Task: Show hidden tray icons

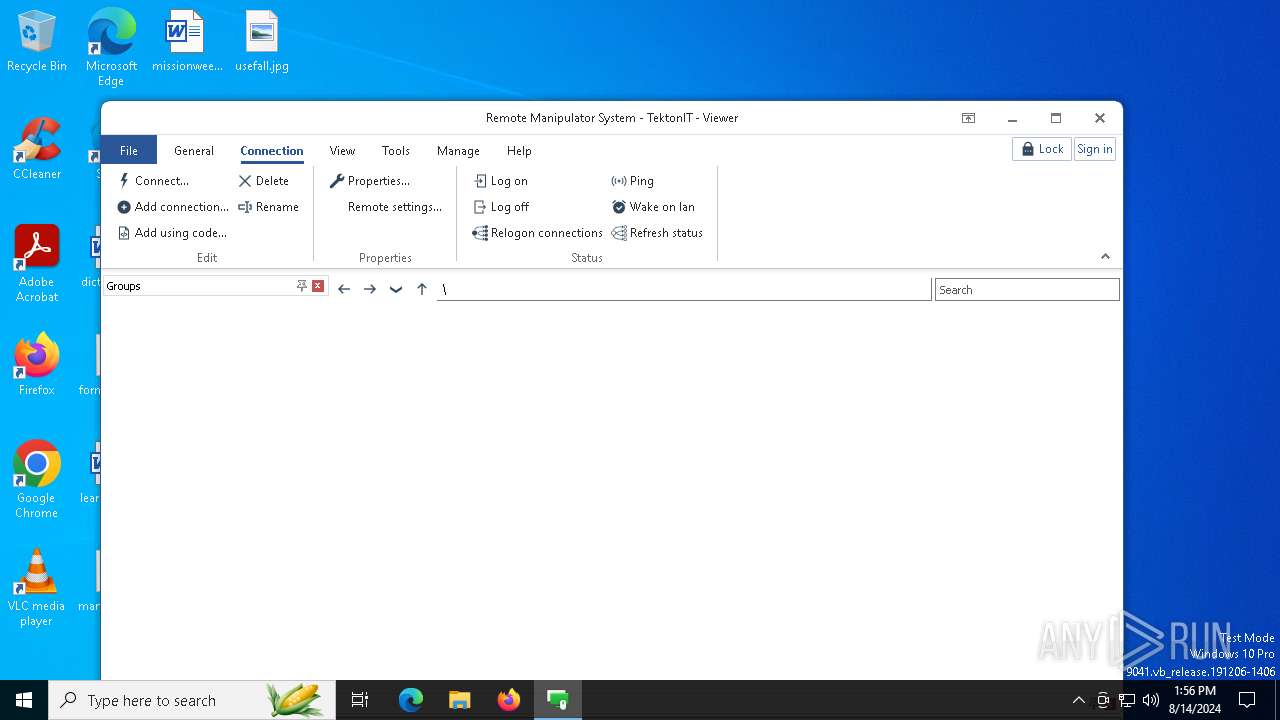Action: click(x=1078, y=700)
